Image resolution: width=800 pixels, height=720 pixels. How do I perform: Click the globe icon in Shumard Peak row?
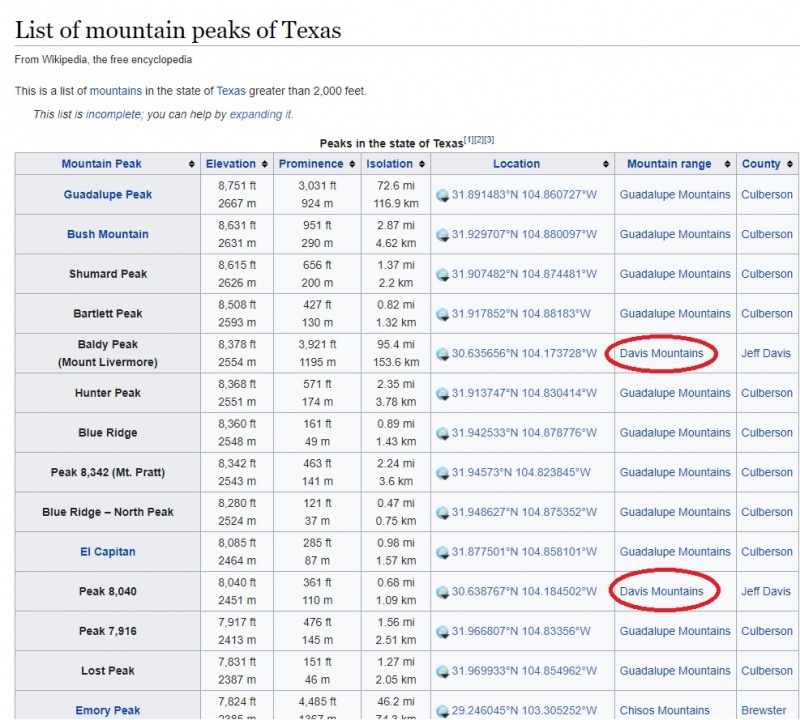tap(442, 275)
